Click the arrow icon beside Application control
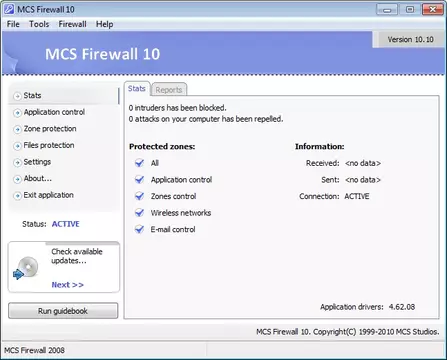The height and width of the screenshot is (360, 447). (x=17, y=113)
